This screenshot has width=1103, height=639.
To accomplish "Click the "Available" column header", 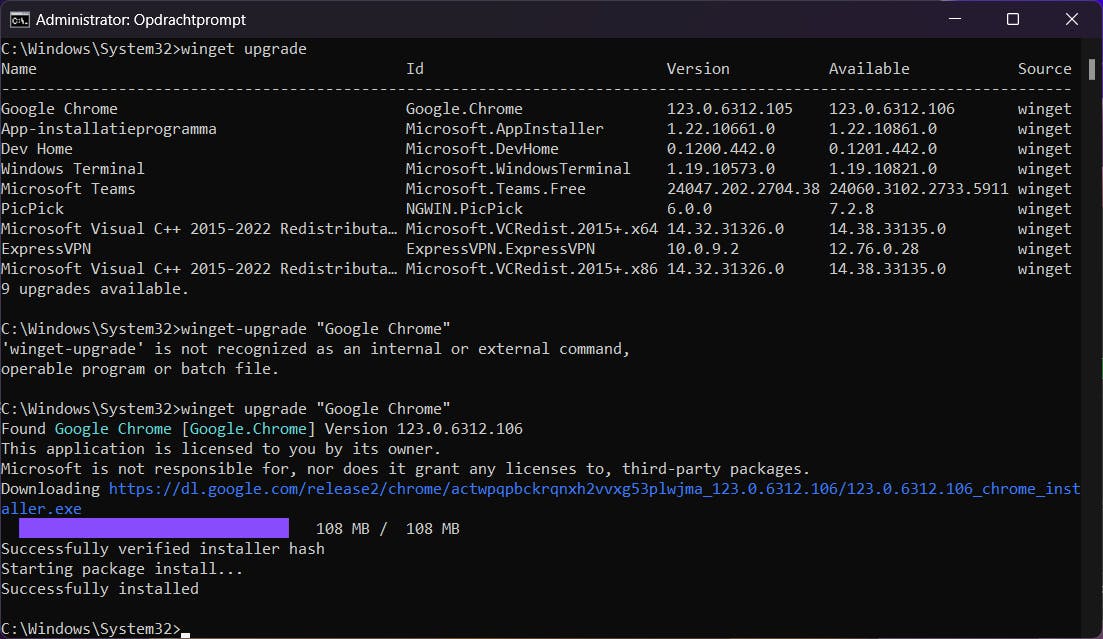I will [x=869, y=69].
